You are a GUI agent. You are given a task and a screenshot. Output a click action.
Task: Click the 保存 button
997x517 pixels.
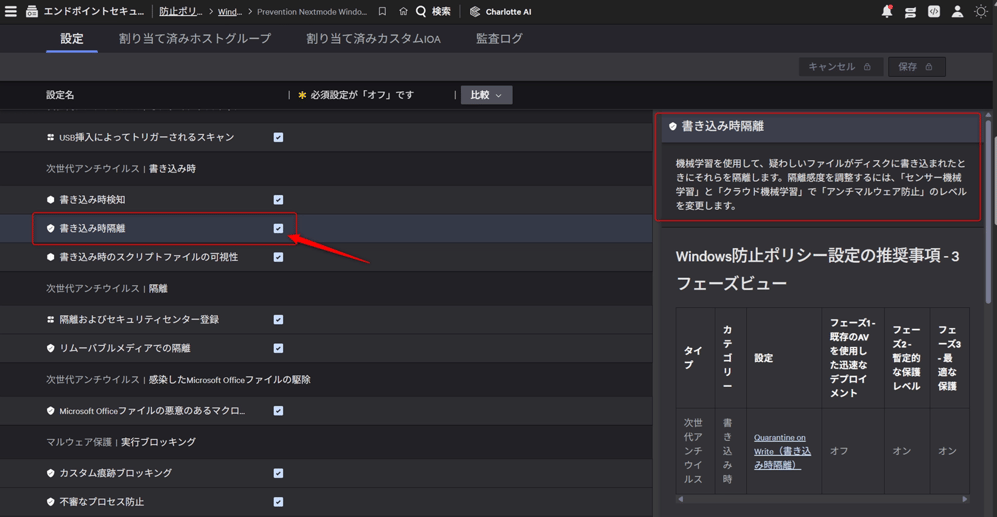tap(916, 67)
